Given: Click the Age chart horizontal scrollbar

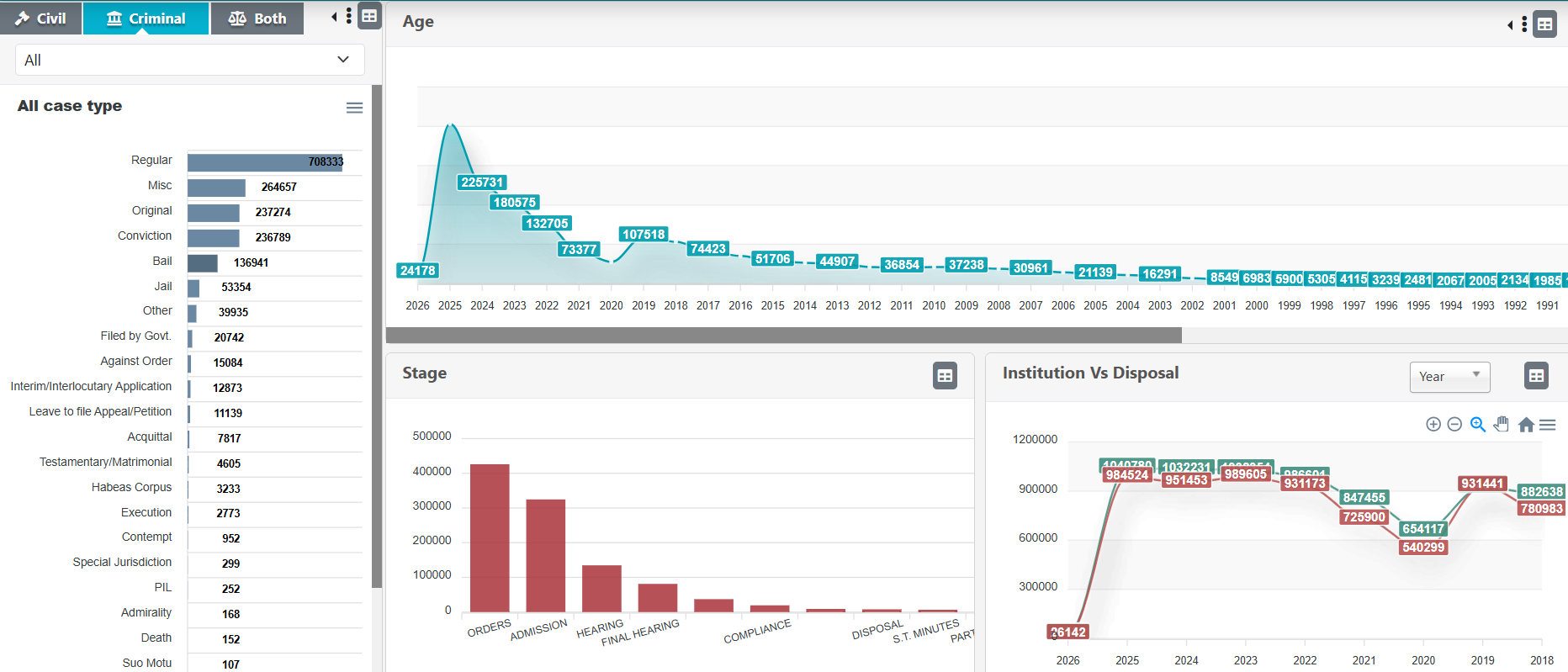Looking at the screenshot, I should [784, 336].
